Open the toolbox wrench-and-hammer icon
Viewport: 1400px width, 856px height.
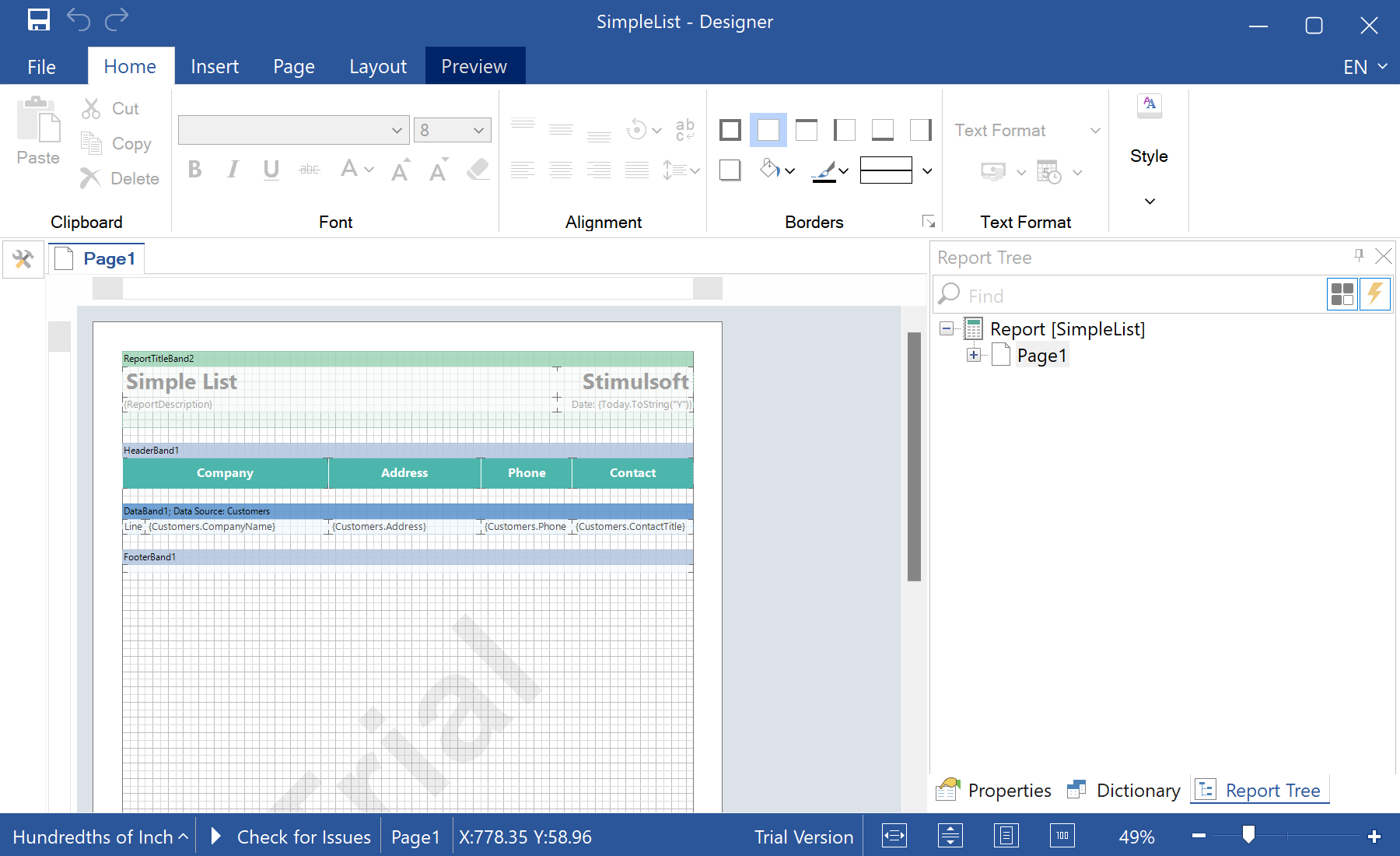tap(23, 259)
